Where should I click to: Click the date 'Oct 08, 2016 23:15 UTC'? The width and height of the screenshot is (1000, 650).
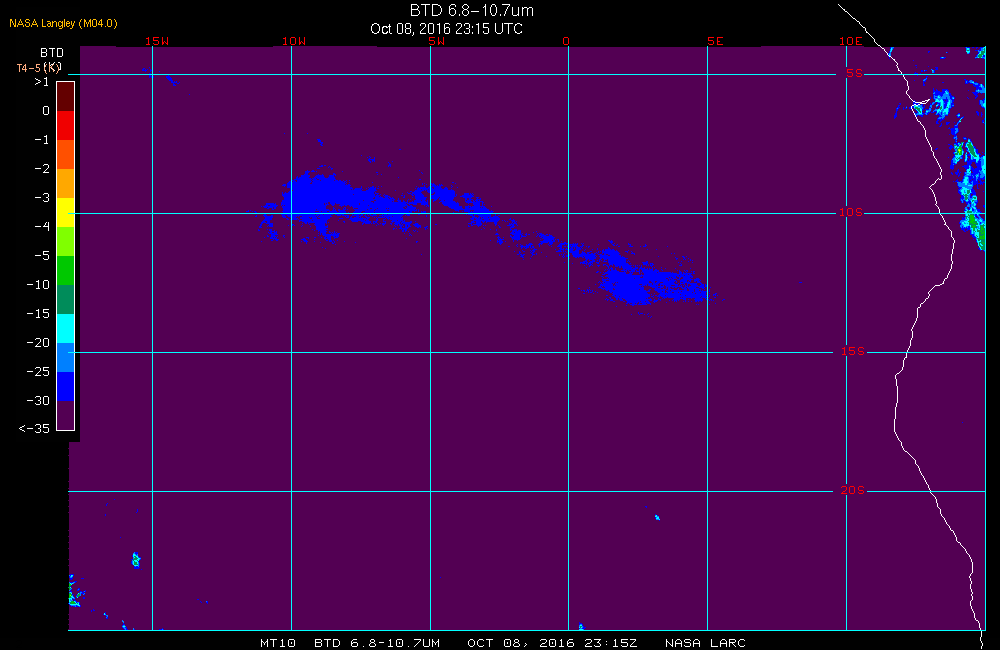(446, 29)
